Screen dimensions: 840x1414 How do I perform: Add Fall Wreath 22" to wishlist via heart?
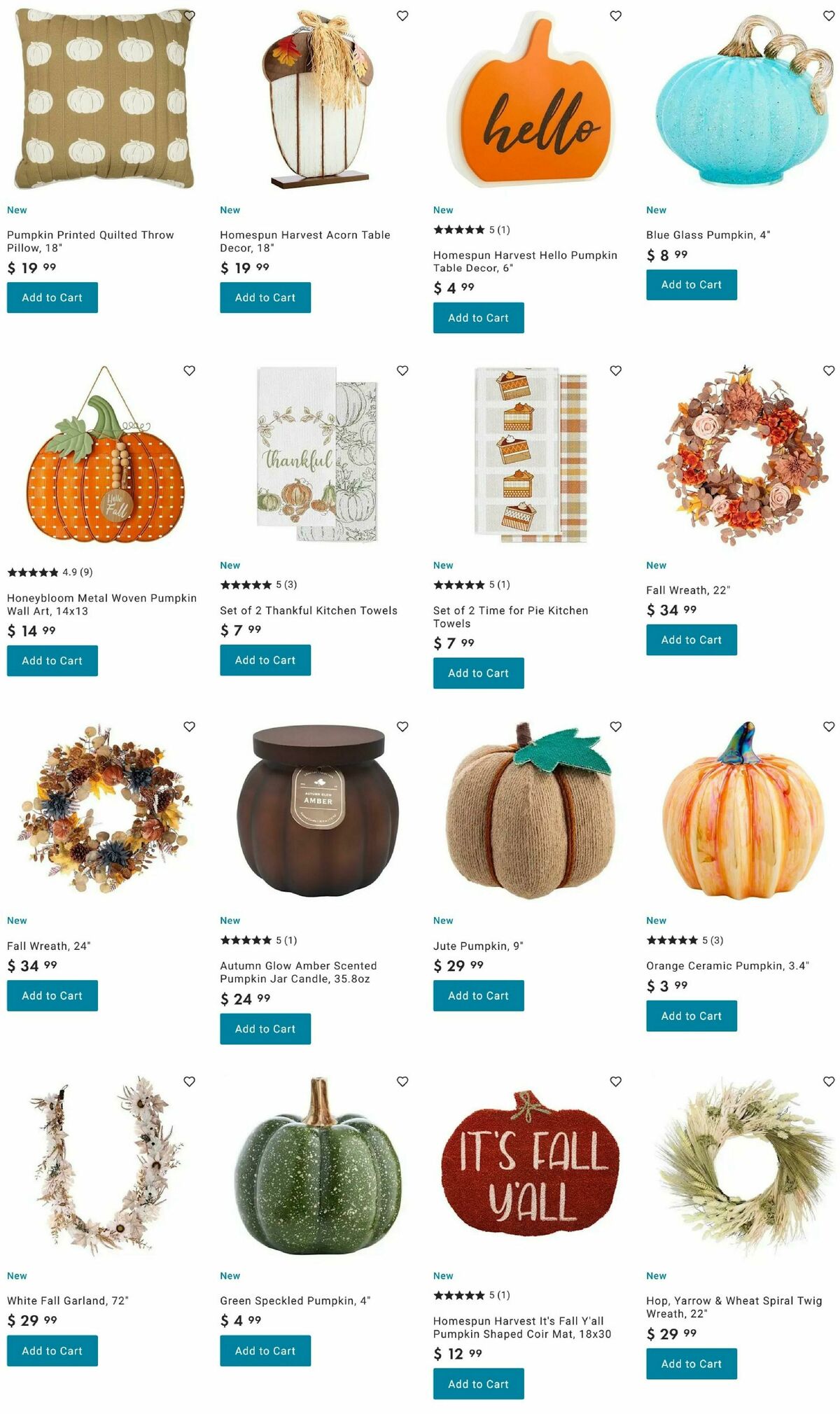pyautogui.click(x=829, y=370)
